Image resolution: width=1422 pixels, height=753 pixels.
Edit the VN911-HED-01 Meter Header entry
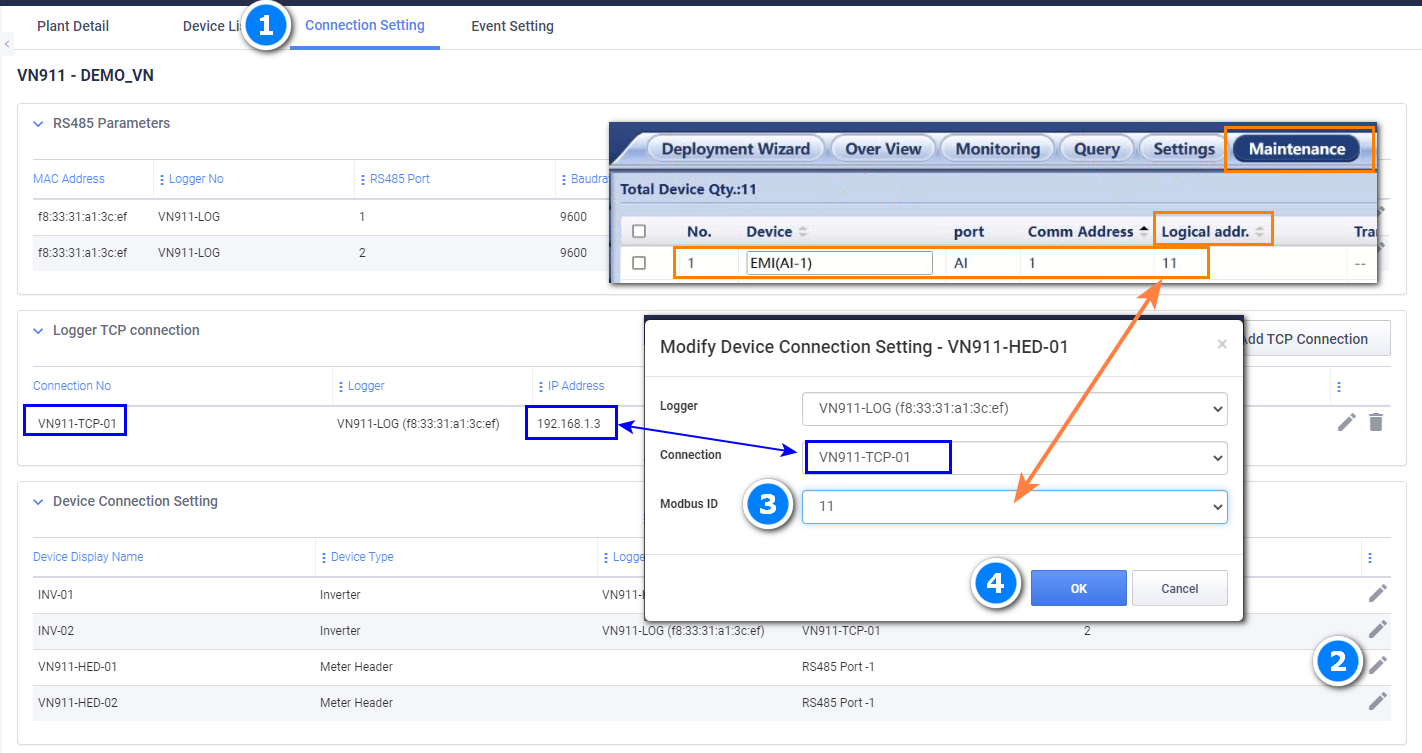point(1377,666)
